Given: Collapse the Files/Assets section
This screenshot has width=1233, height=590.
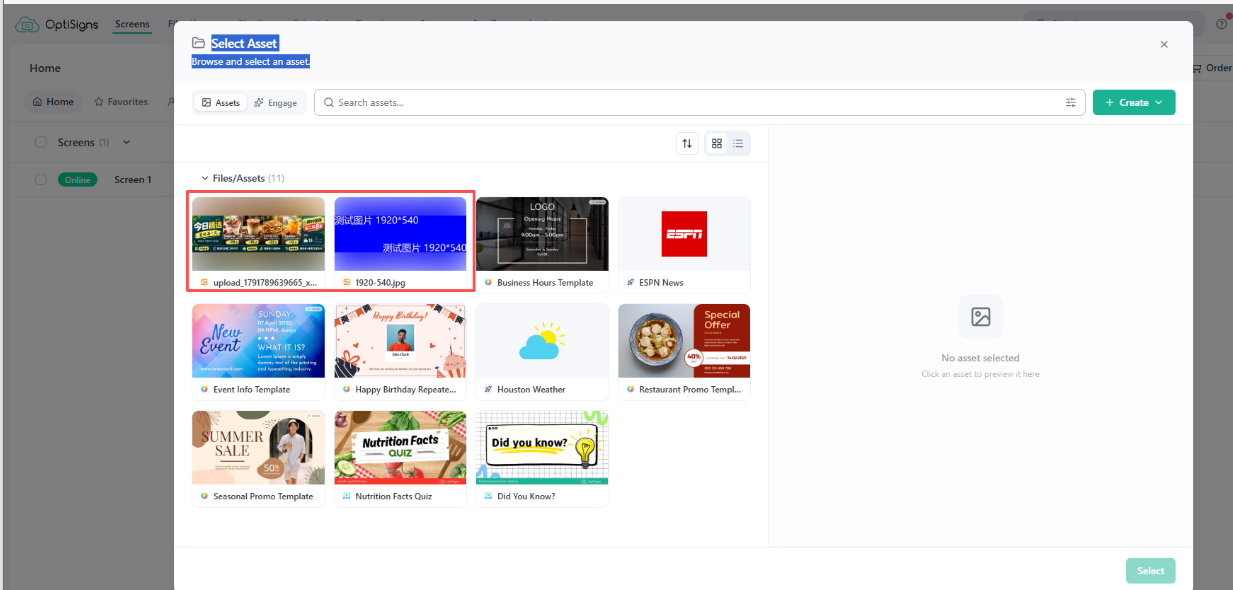Looking at the screenshot, I should coord(204,178).
